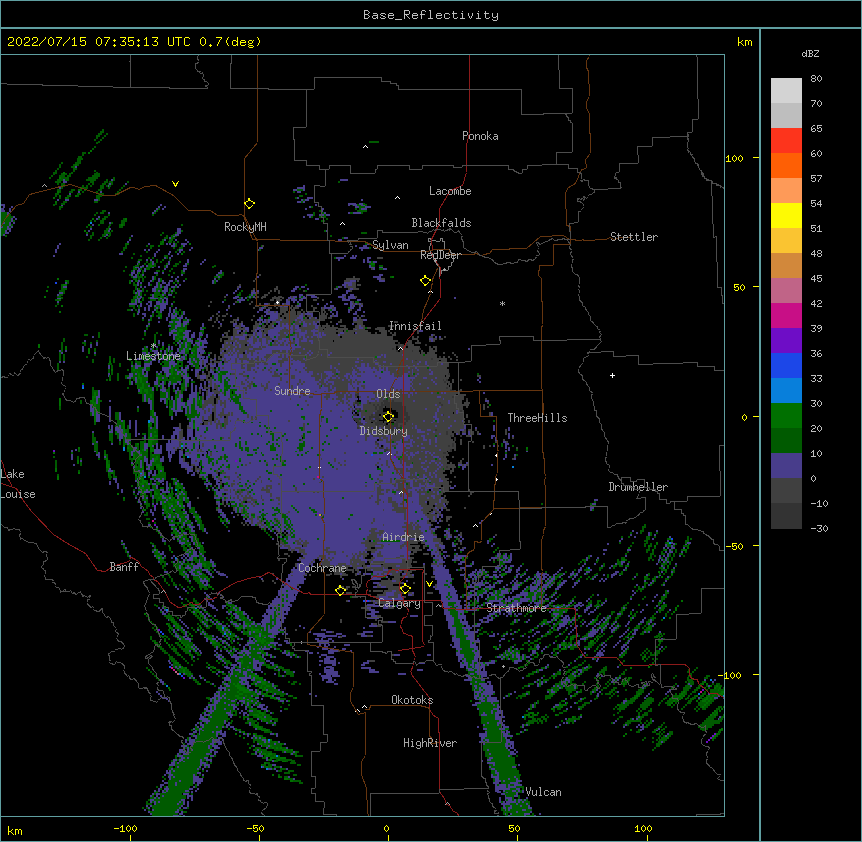Viewport: 862px width, 842px height.
Task: Click the yellow V marker northwest of RockyMH
Action: (x=175, y=184)
